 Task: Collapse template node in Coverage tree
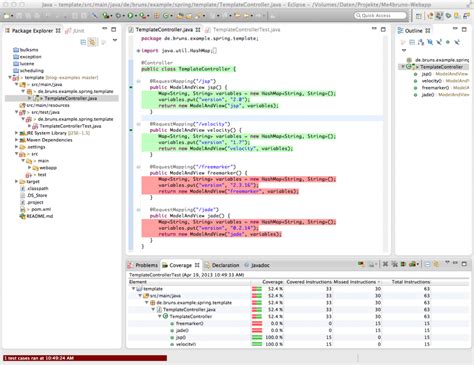pos(133,289)
